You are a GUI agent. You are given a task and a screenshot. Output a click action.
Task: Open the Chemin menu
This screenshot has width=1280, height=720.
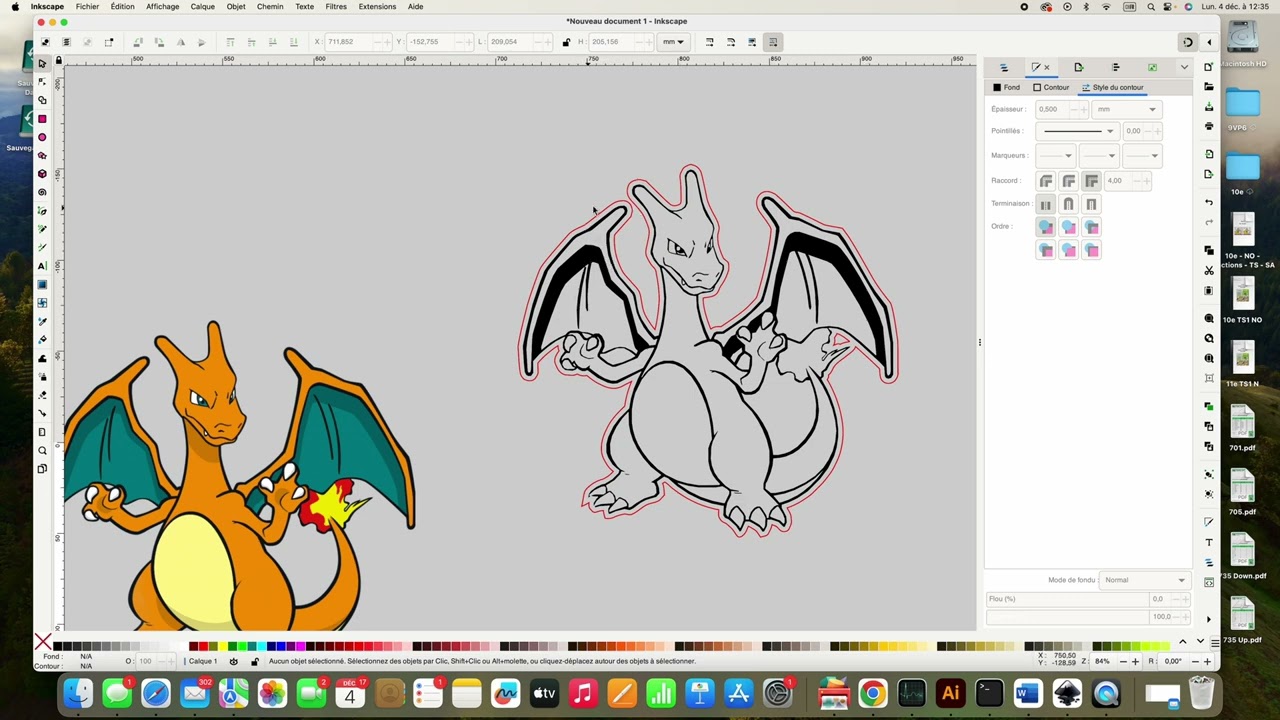coord(270,6)
